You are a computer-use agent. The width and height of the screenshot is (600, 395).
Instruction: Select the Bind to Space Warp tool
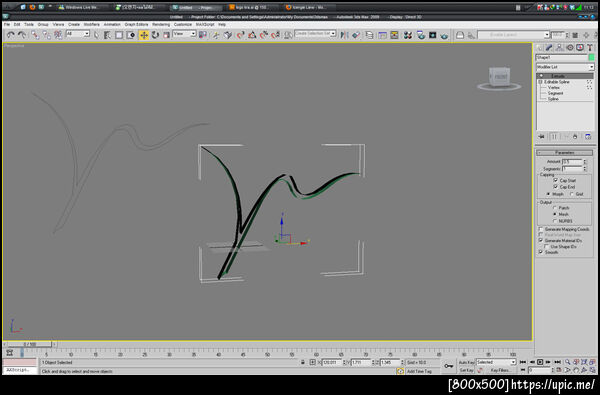coord(58,35)
